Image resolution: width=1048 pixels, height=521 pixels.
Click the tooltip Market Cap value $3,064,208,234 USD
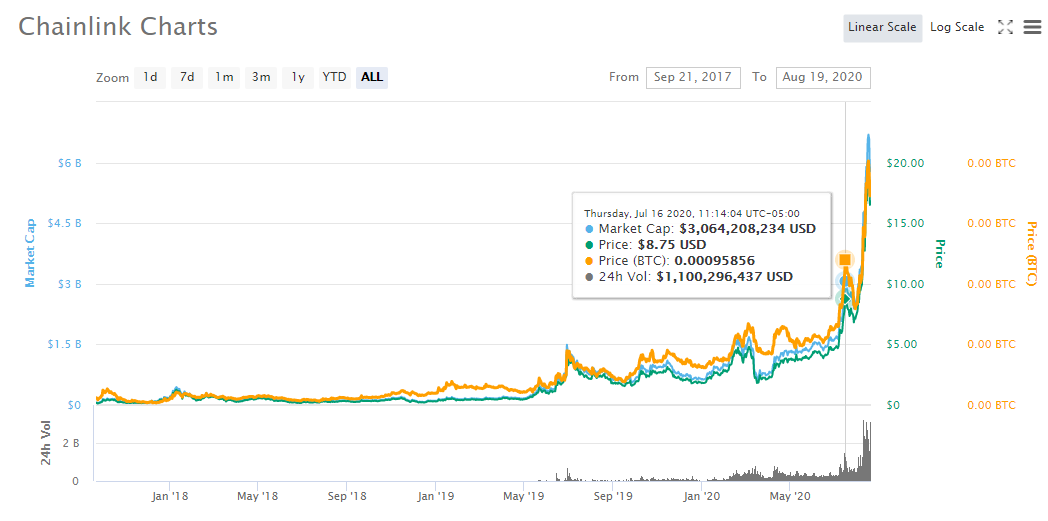748,228
